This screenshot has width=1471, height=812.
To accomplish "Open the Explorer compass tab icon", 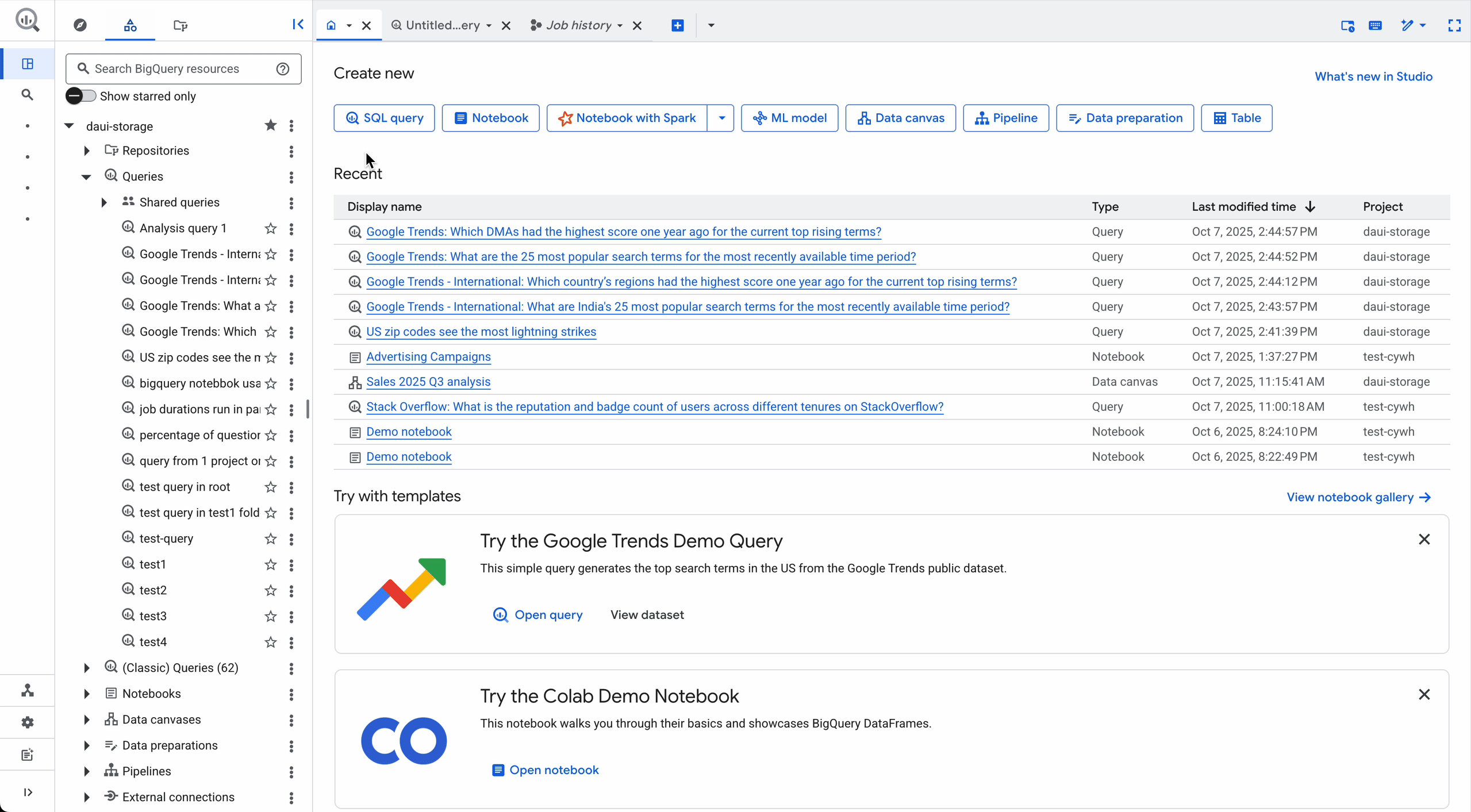I will pyautogui.click(x=80, y=25).
